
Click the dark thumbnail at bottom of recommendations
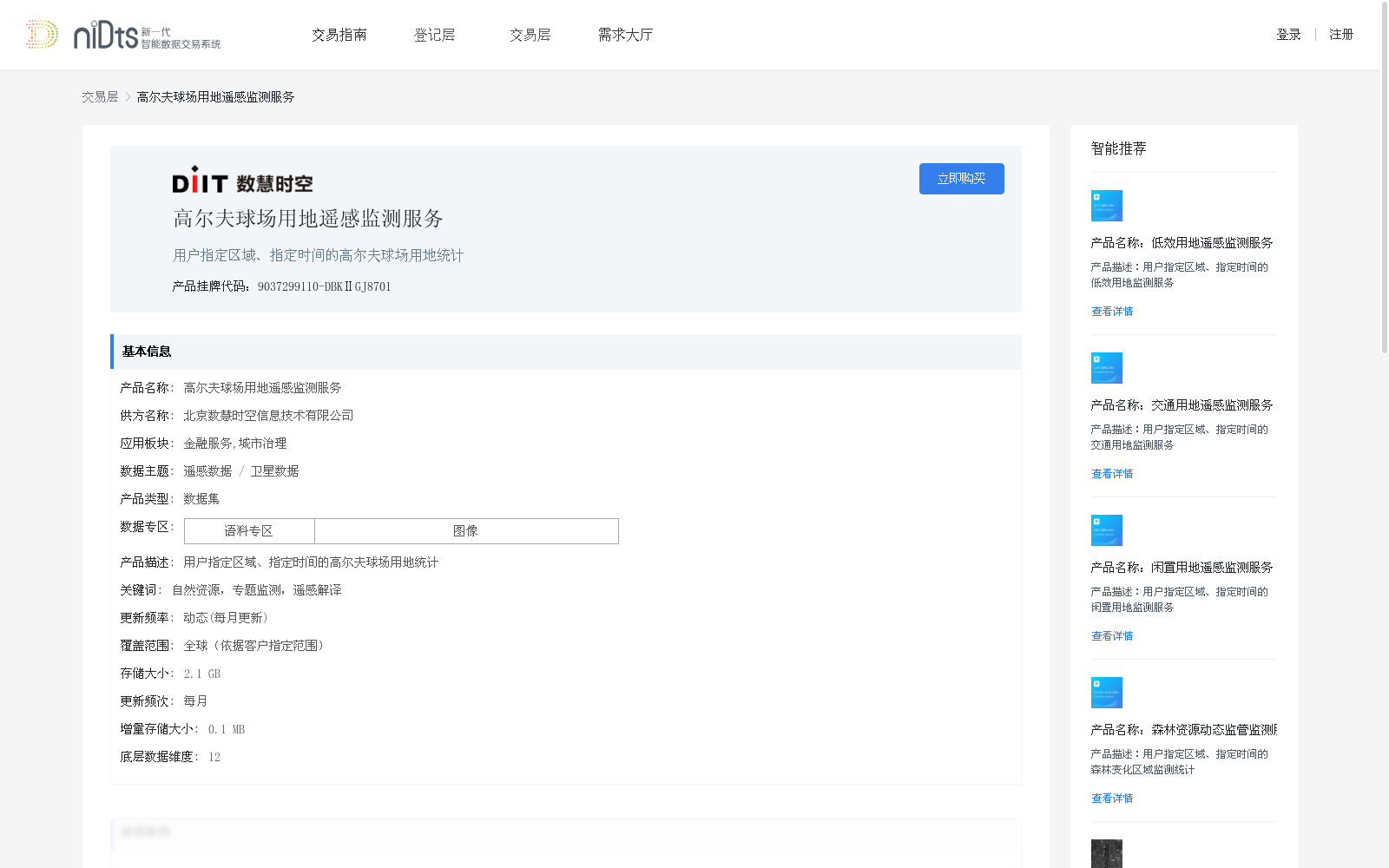point(1107,854)
